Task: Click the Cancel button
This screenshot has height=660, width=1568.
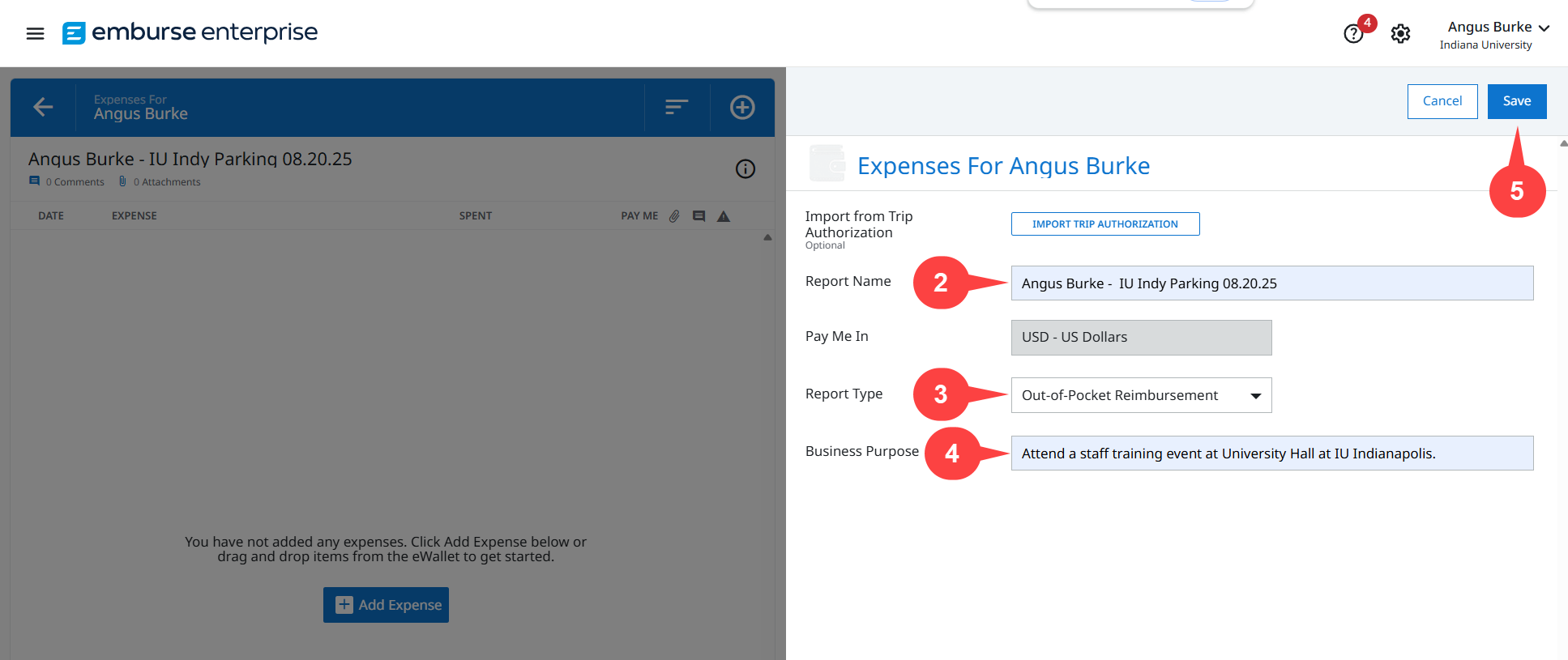Action: click(x=1442, y=101)
